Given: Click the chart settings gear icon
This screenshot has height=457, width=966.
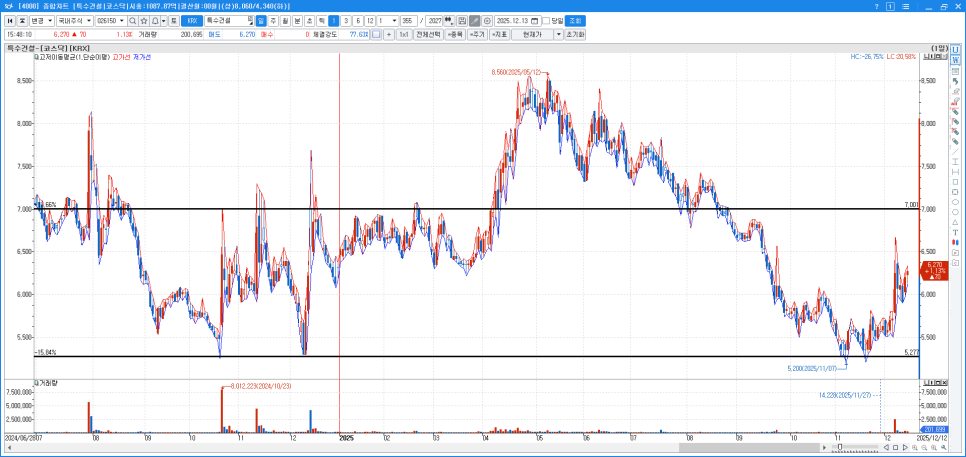Looking at the screenshot, I should [487, 20].
